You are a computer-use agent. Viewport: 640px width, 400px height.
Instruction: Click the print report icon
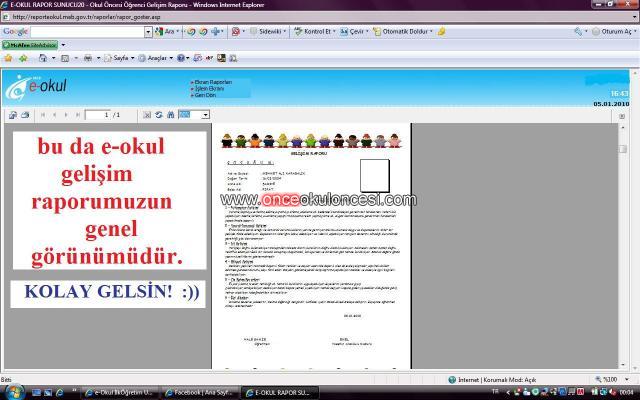(x=25, y=116)
